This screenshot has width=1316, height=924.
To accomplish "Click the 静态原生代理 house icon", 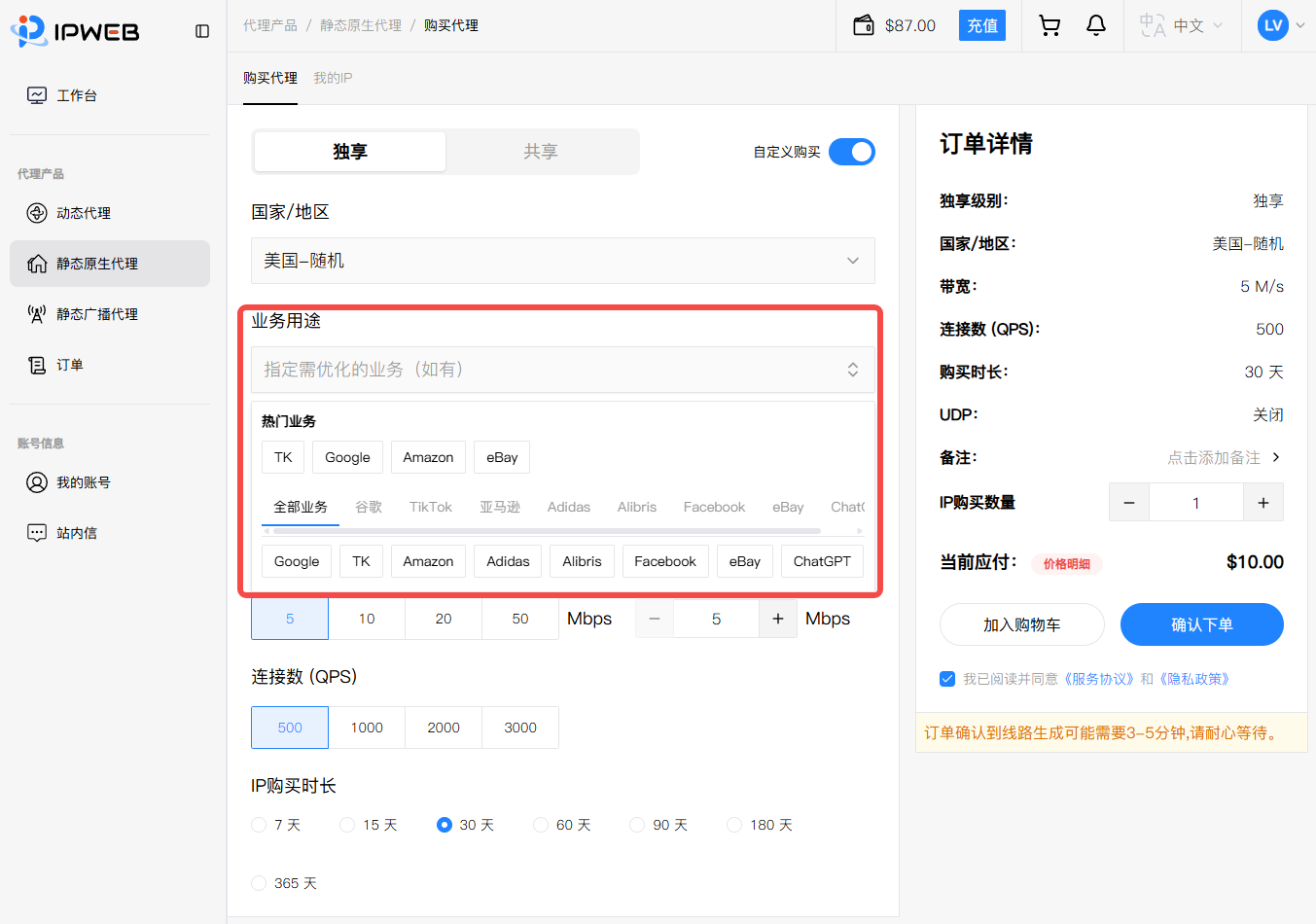I will [37, 264].
